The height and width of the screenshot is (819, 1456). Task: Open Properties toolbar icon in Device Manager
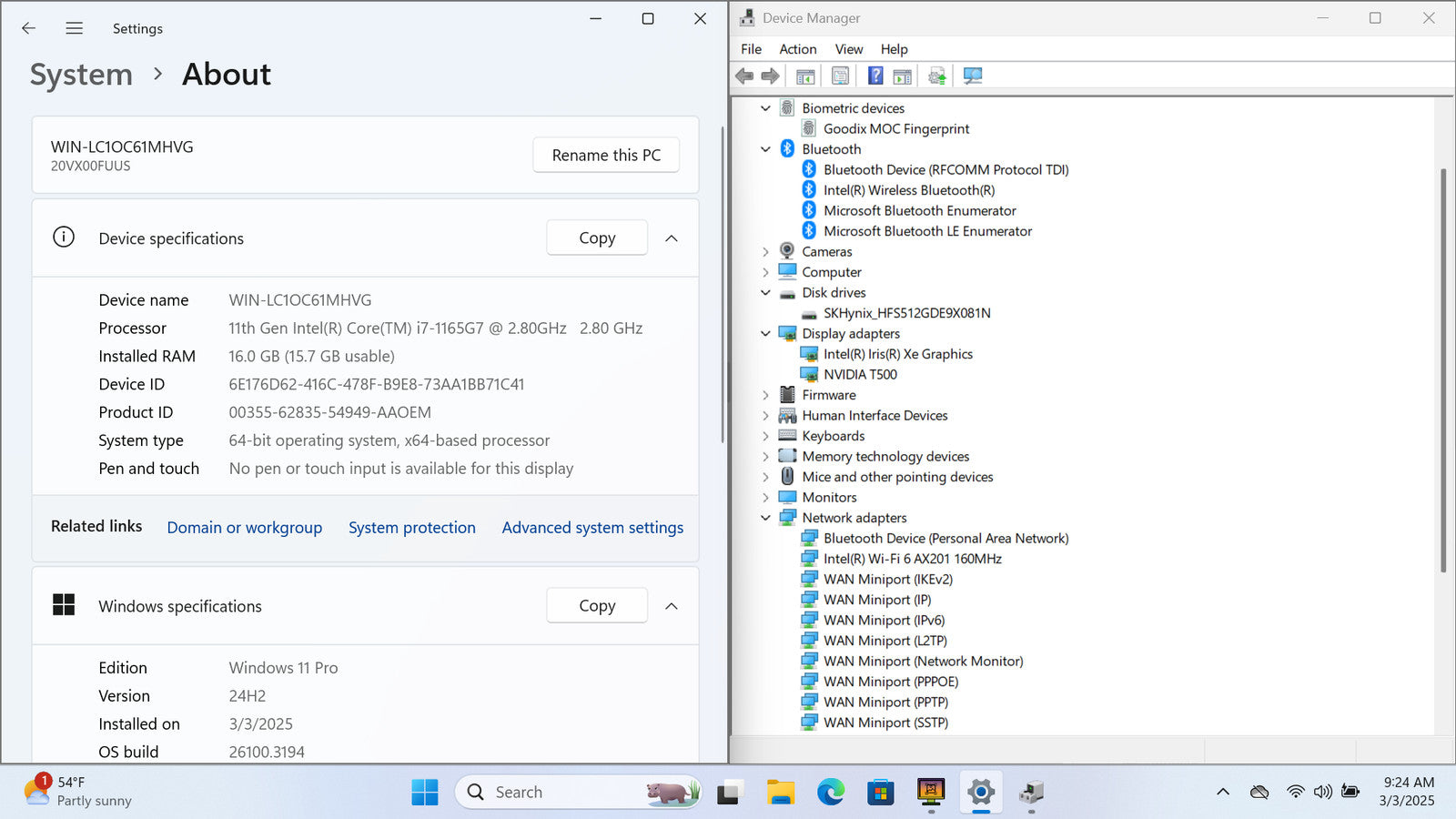pyautogui.click(x=840, y=76)
